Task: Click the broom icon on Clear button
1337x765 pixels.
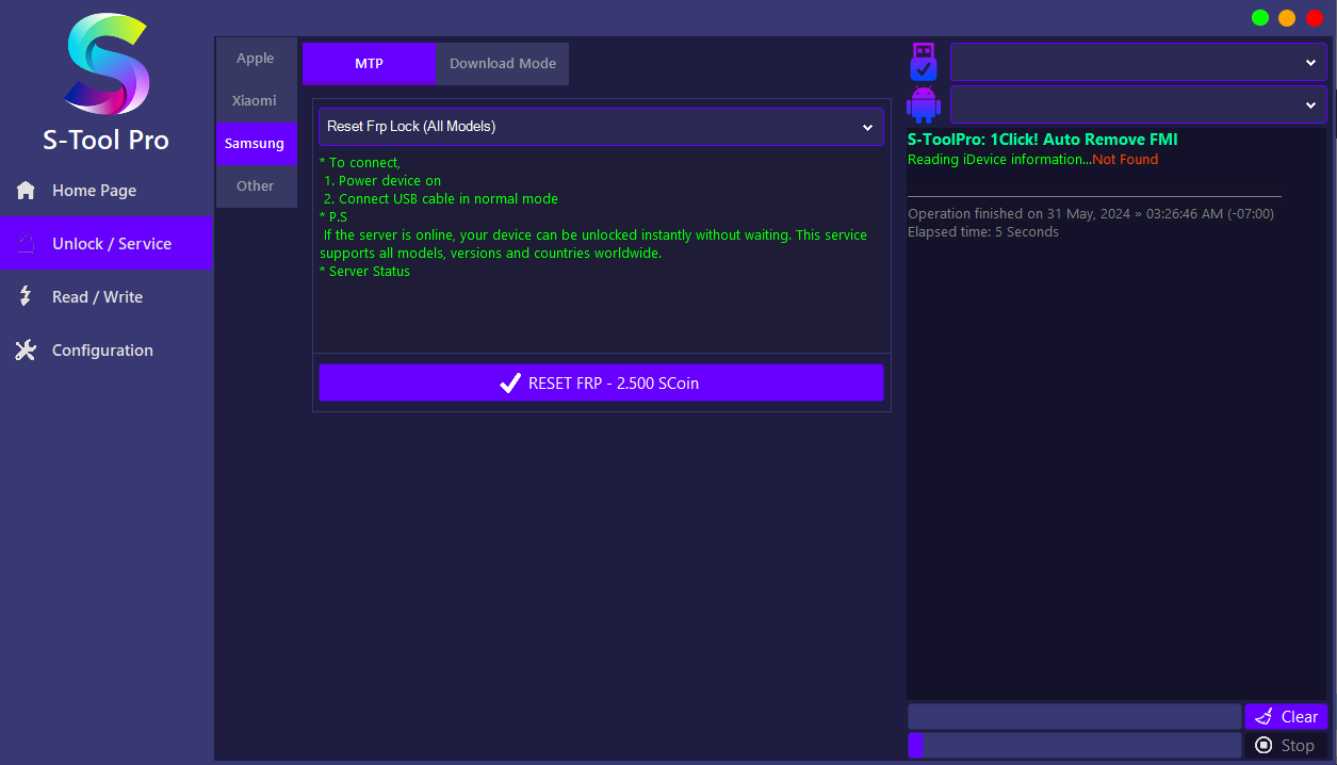Action: pyautogui.click(x=1264, y=716)
